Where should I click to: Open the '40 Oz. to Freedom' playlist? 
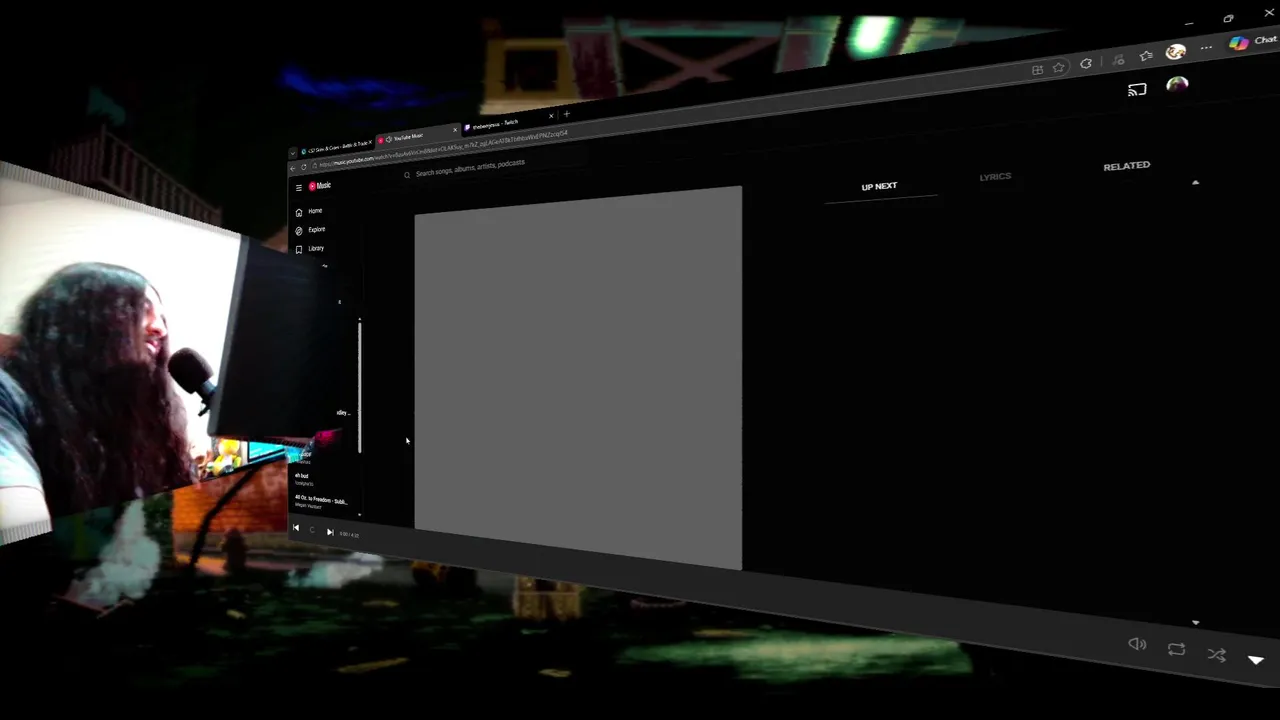[x=321, y=502]
